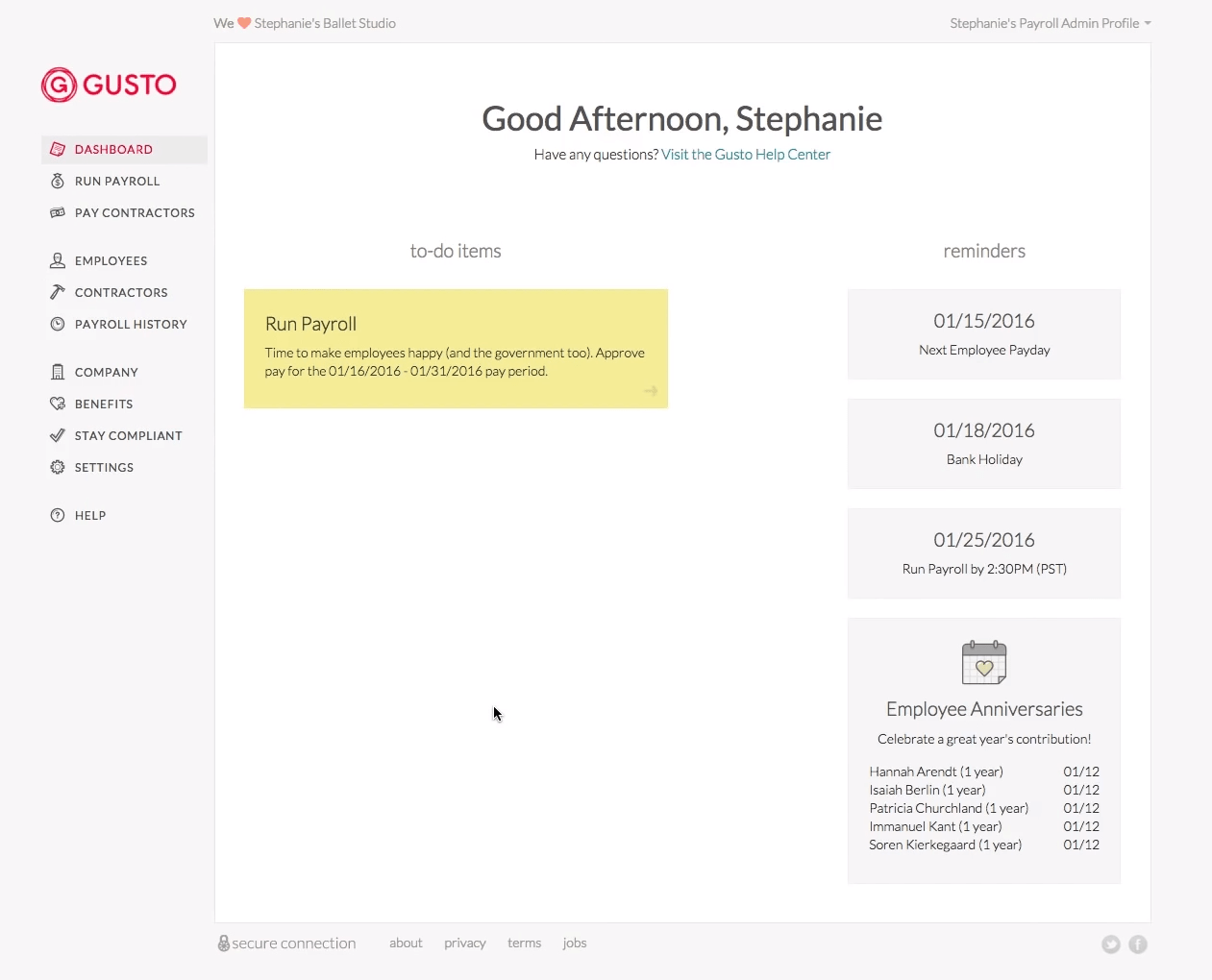The width and height of the screenshot is (1212, 980).
Task: Click the 01/25/2016 Run Payroll reminder card
Action: point(984,553)
